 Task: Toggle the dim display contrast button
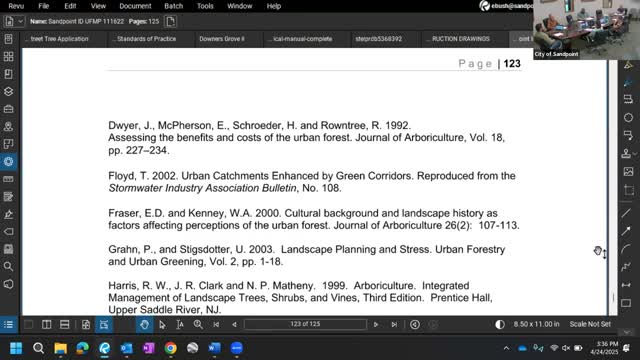pyautogui.click(x=500, y=324)
